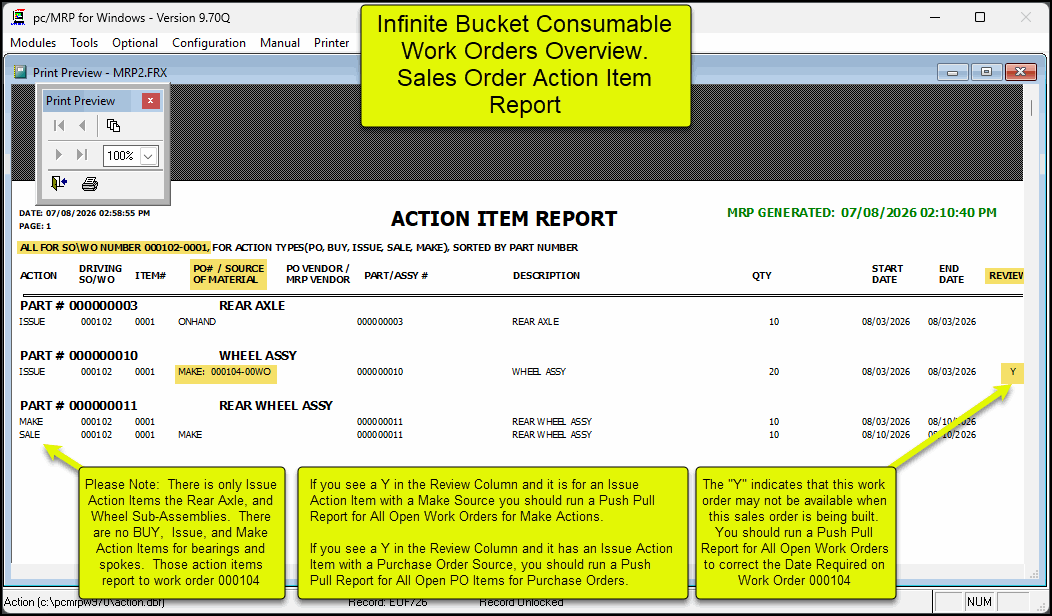
Task: Click the MAKE action label for part 000000011
Action: click(x=31, y=421)
